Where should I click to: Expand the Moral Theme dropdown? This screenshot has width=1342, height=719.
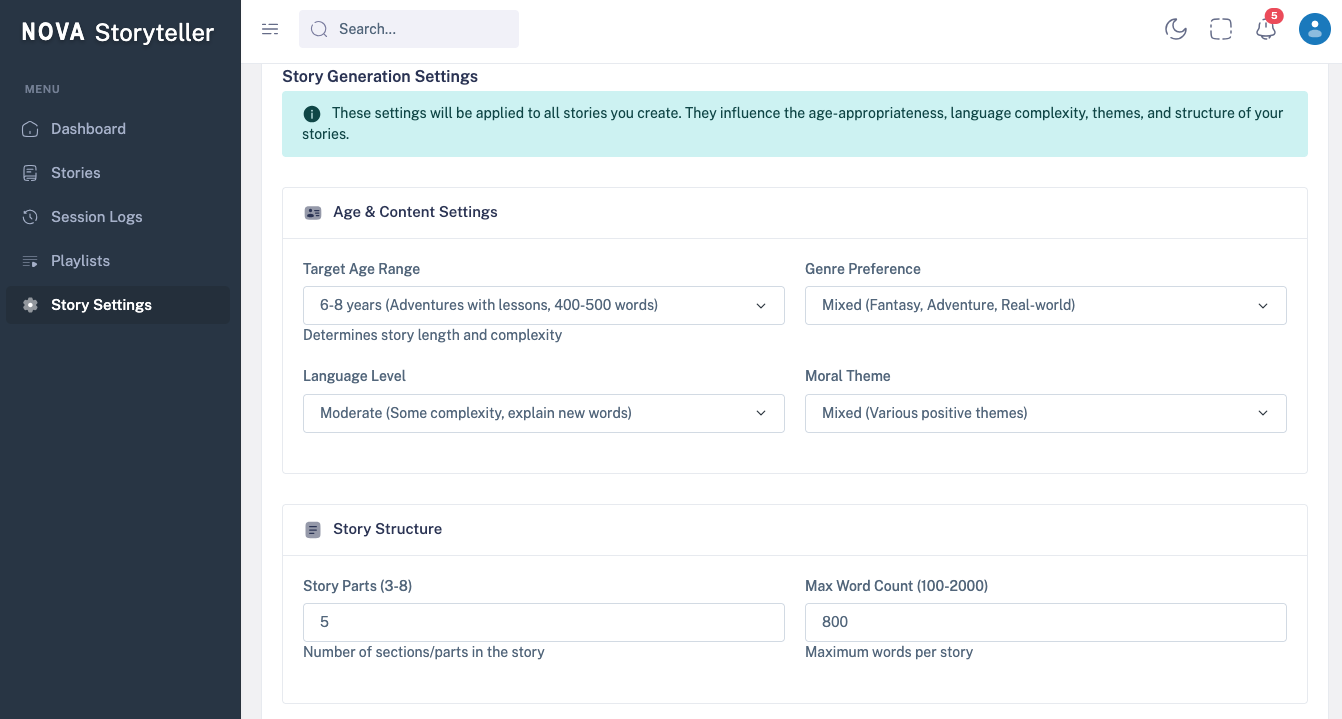pos(1045,413)
